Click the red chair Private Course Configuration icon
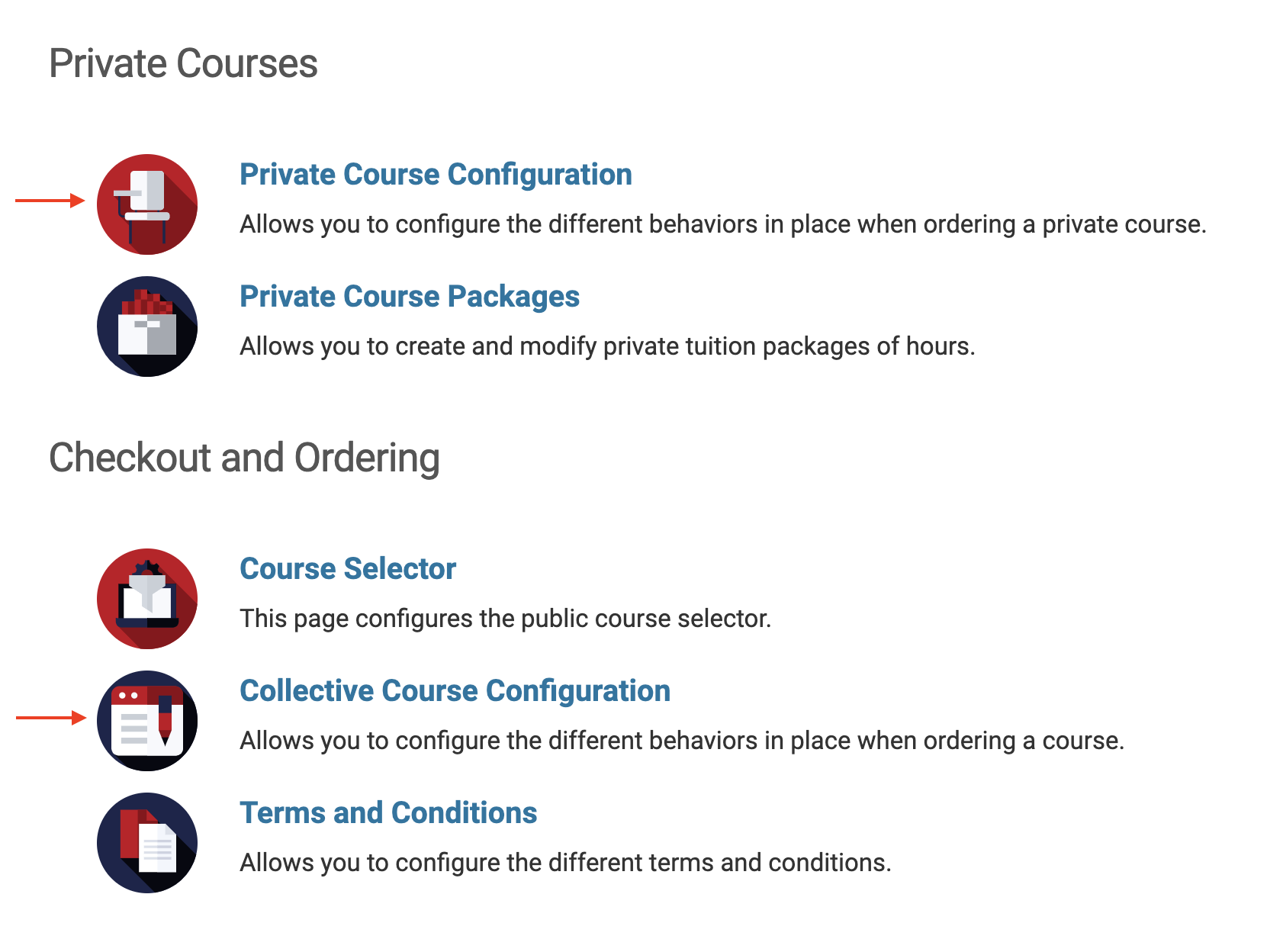Image resolution: width=1283 pixels, height=952 pixels. click(x=147, y=204)
